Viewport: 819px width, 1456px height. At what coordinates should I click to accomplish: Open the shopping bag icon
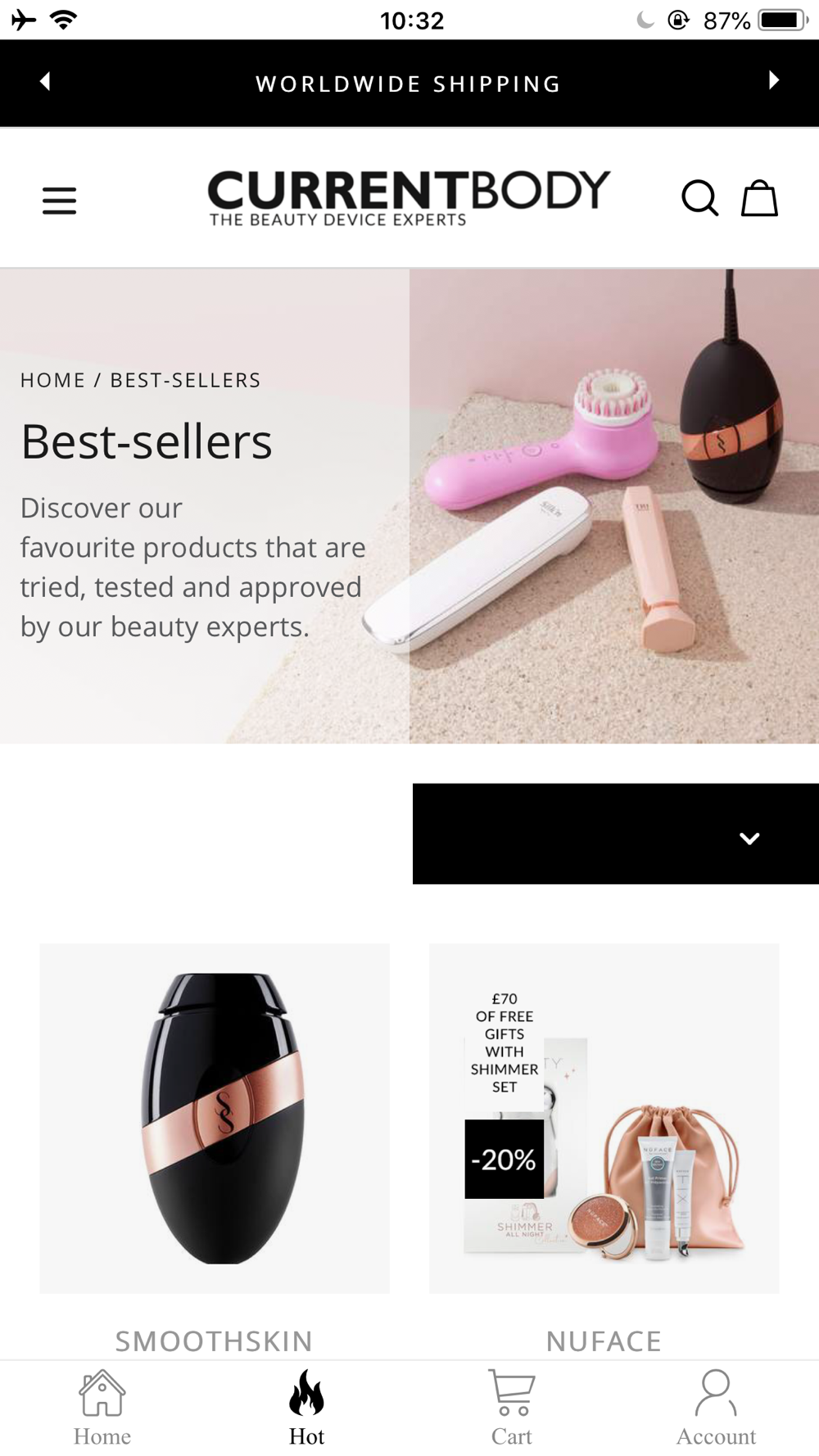[x=759, y=198]
